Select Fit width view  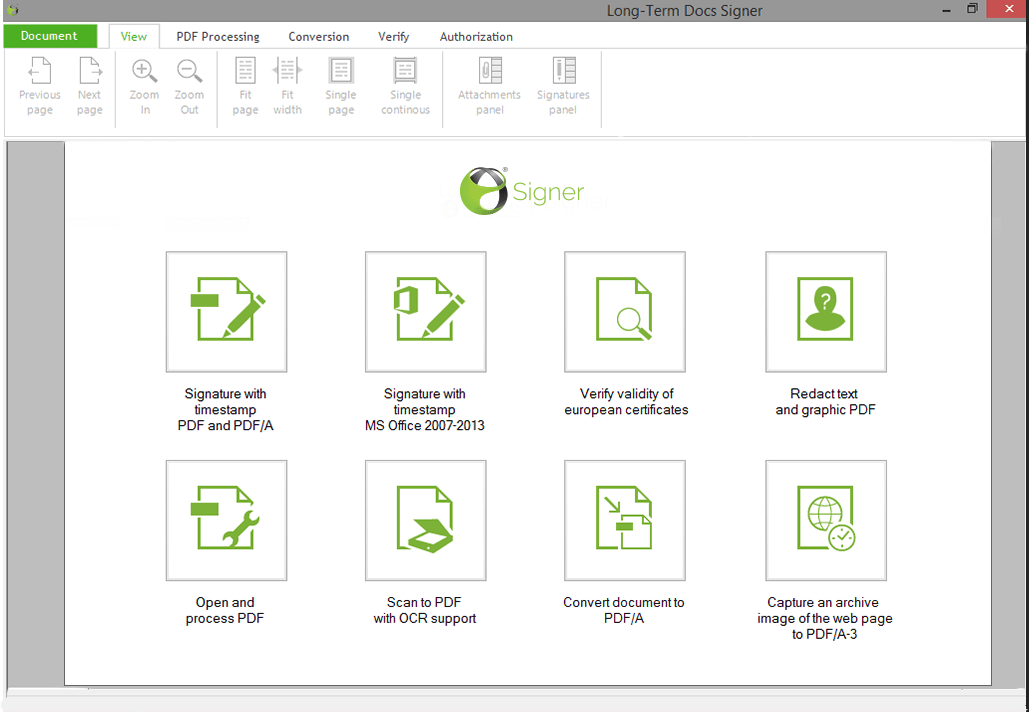point(288,87)
